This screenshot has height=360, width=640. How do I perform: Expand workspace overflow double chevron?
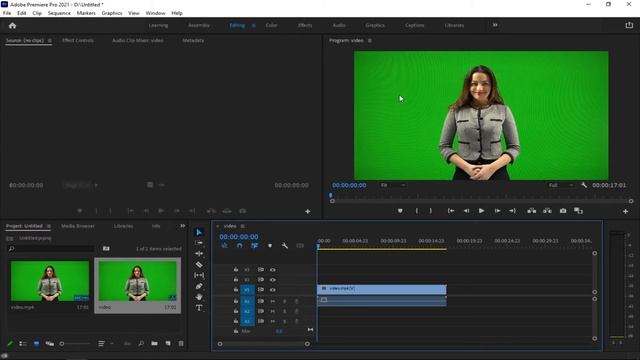(x=495, y=25)
